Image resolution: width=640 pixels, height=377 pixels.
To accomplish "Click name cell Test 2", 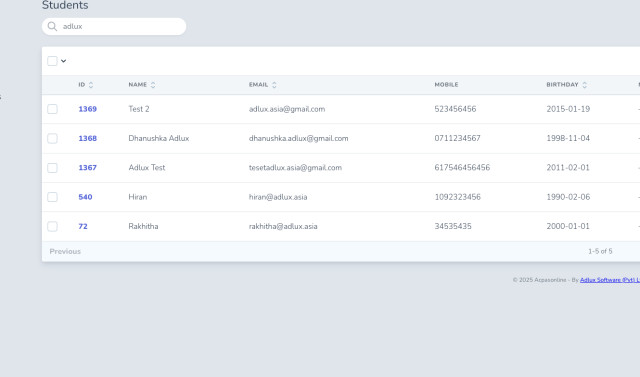I will pos(139,109).
